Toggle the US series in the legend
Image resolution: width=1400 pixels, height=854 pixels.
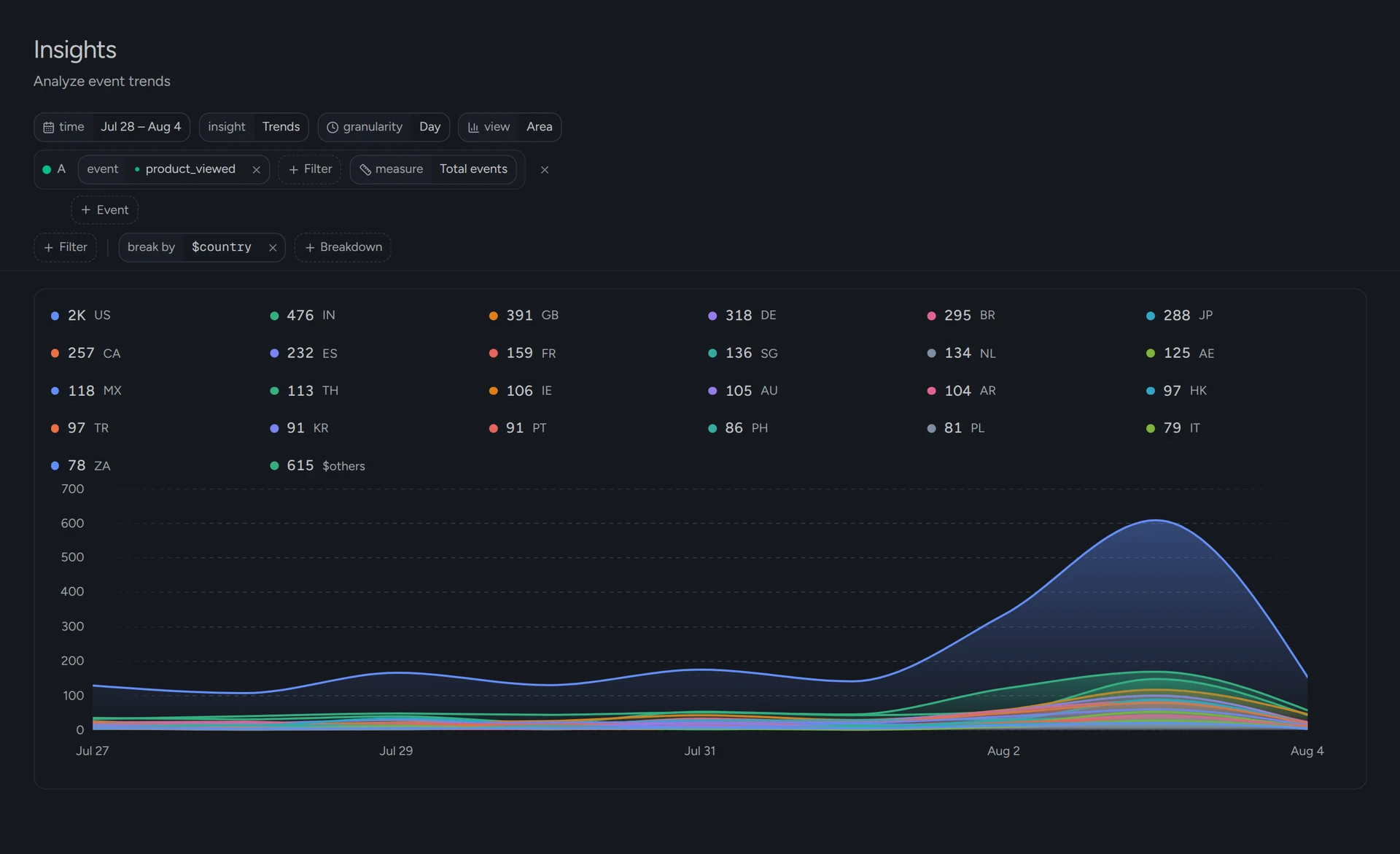point(81,315)
